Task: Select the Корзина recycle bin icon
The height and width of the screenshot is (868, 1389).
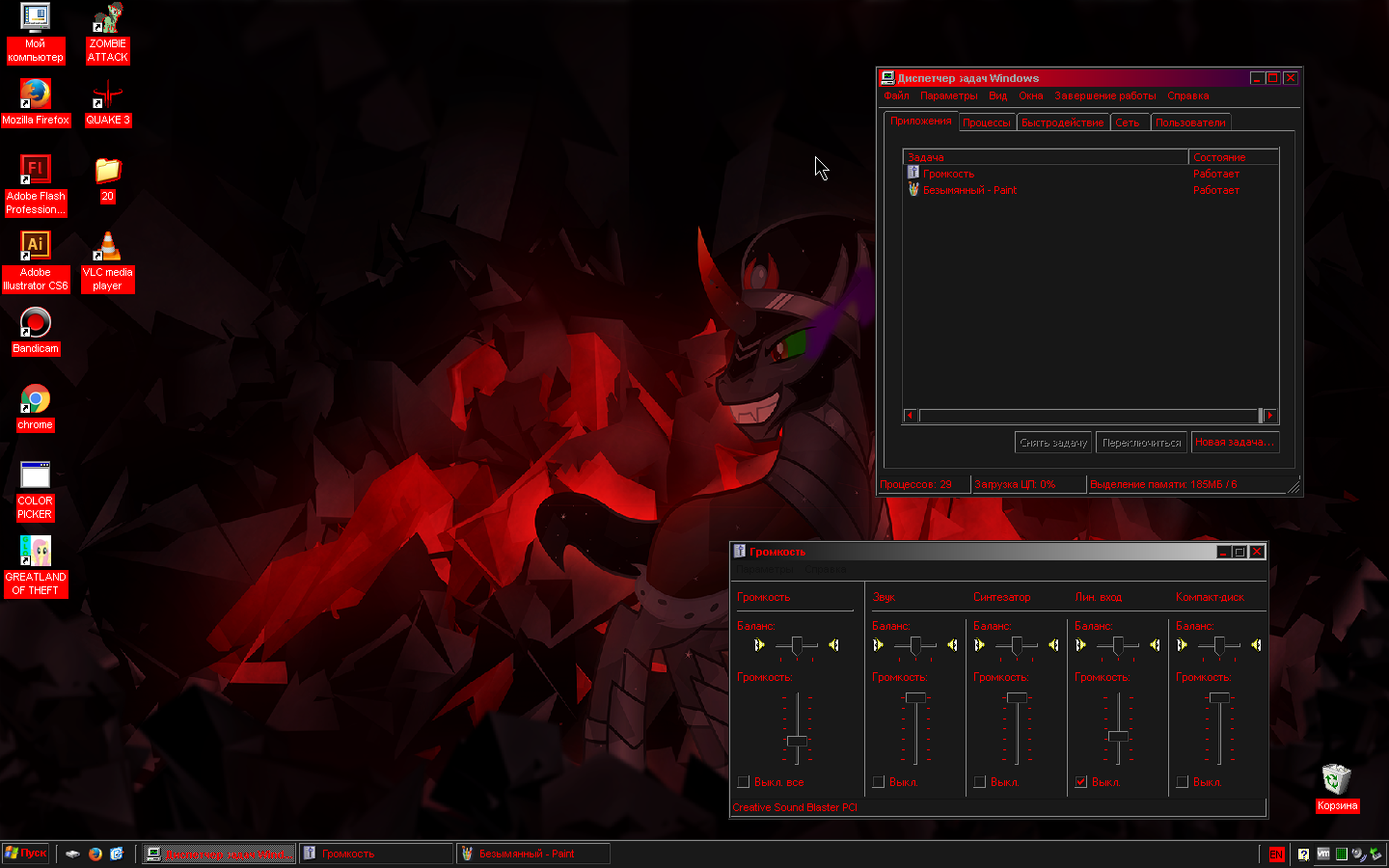Action: click(1337, 789)
